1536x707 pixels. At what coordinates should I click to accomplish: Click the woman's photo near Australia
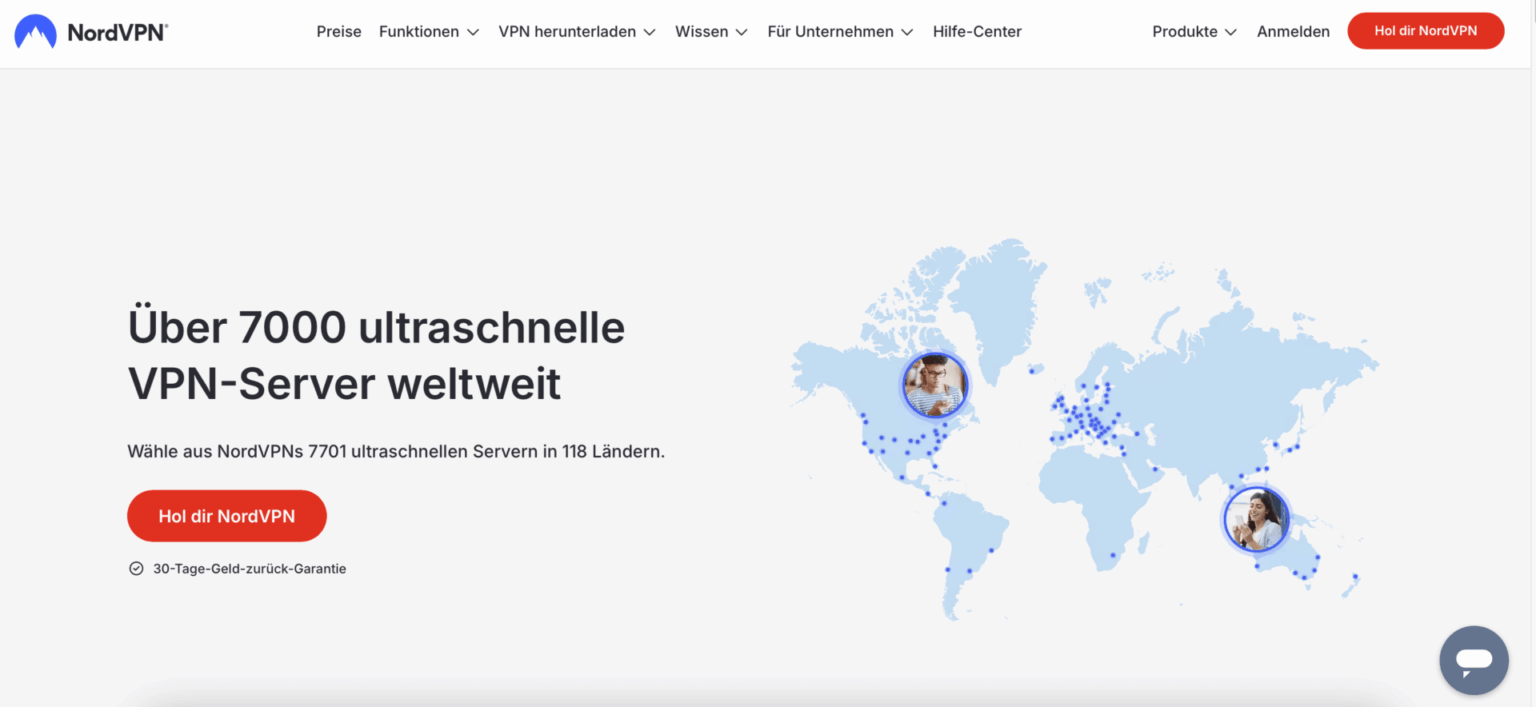pyautogui.click(x=1257, y=519)
